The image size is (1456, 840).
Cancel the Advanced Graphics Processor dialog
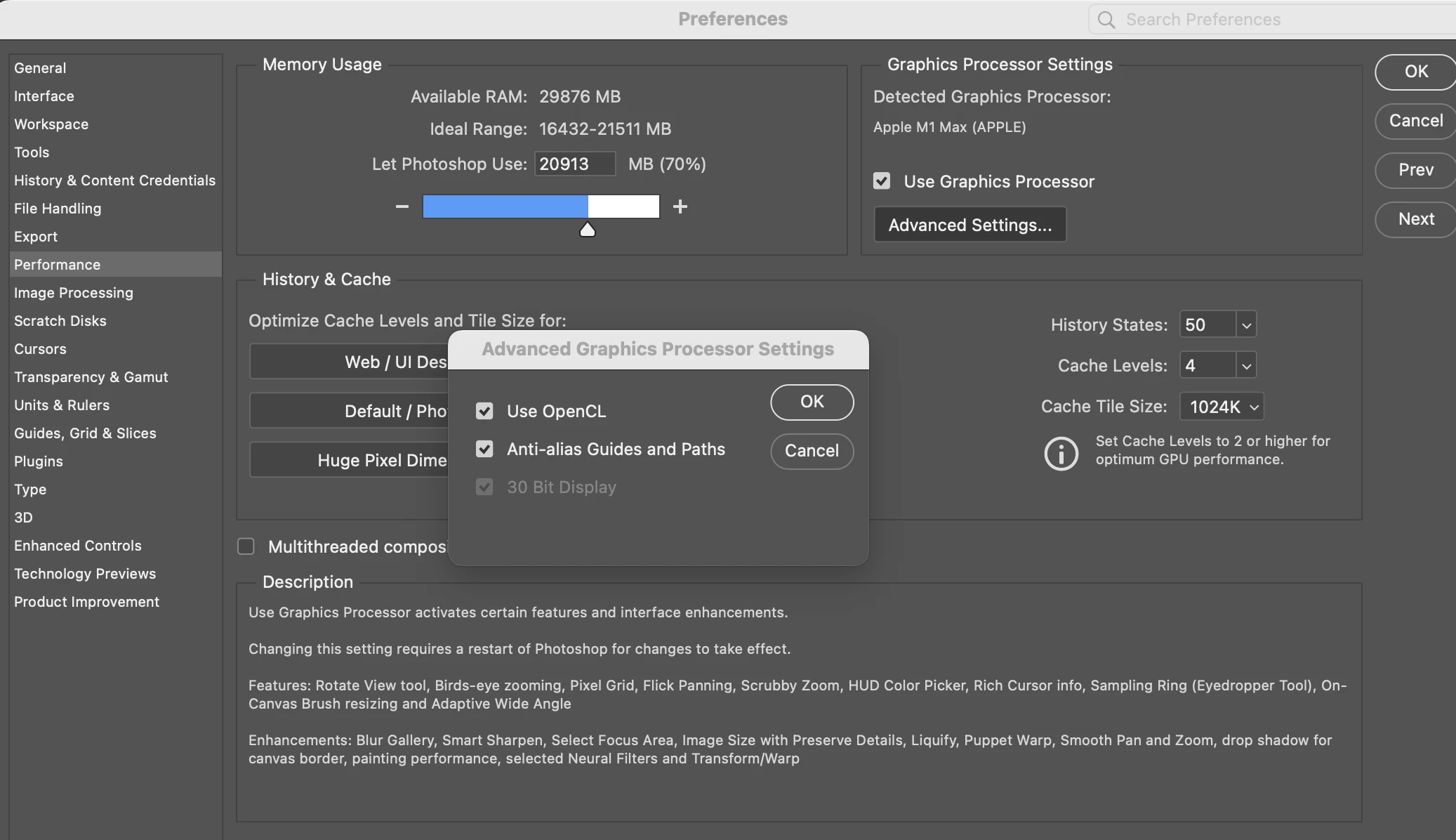coord(812,451)
